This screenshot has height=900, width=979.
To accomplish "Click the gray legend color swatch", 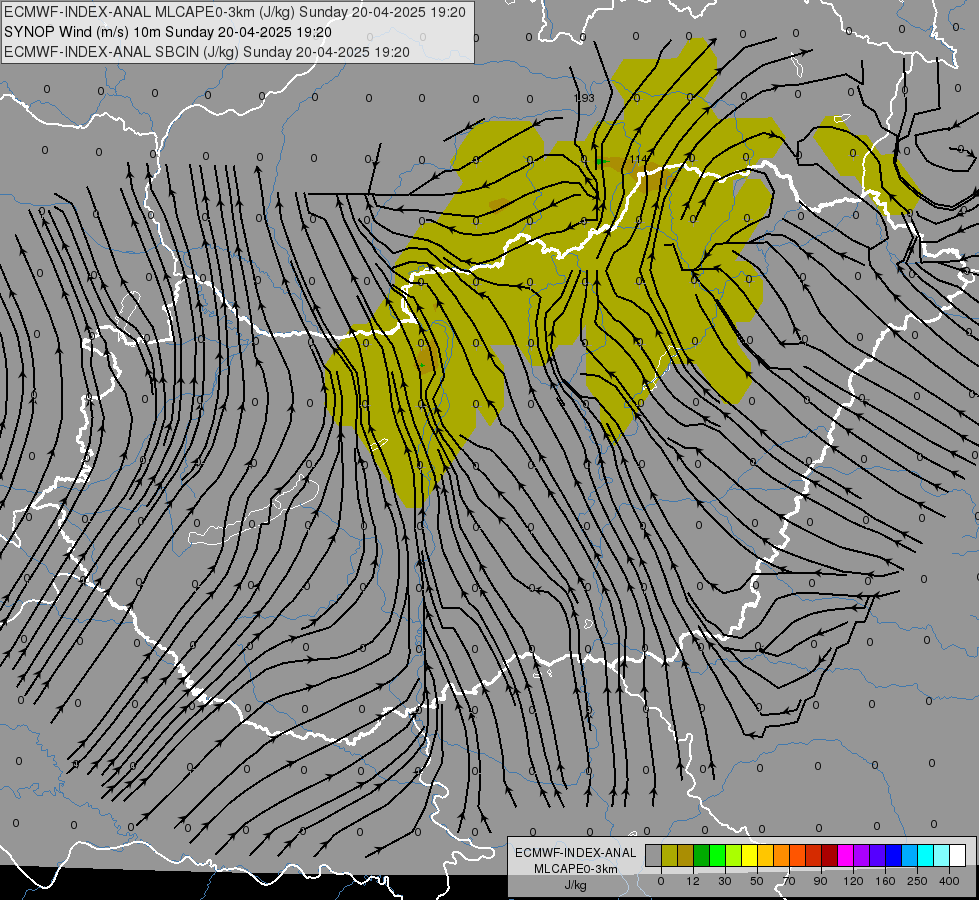I will point(654,855).
